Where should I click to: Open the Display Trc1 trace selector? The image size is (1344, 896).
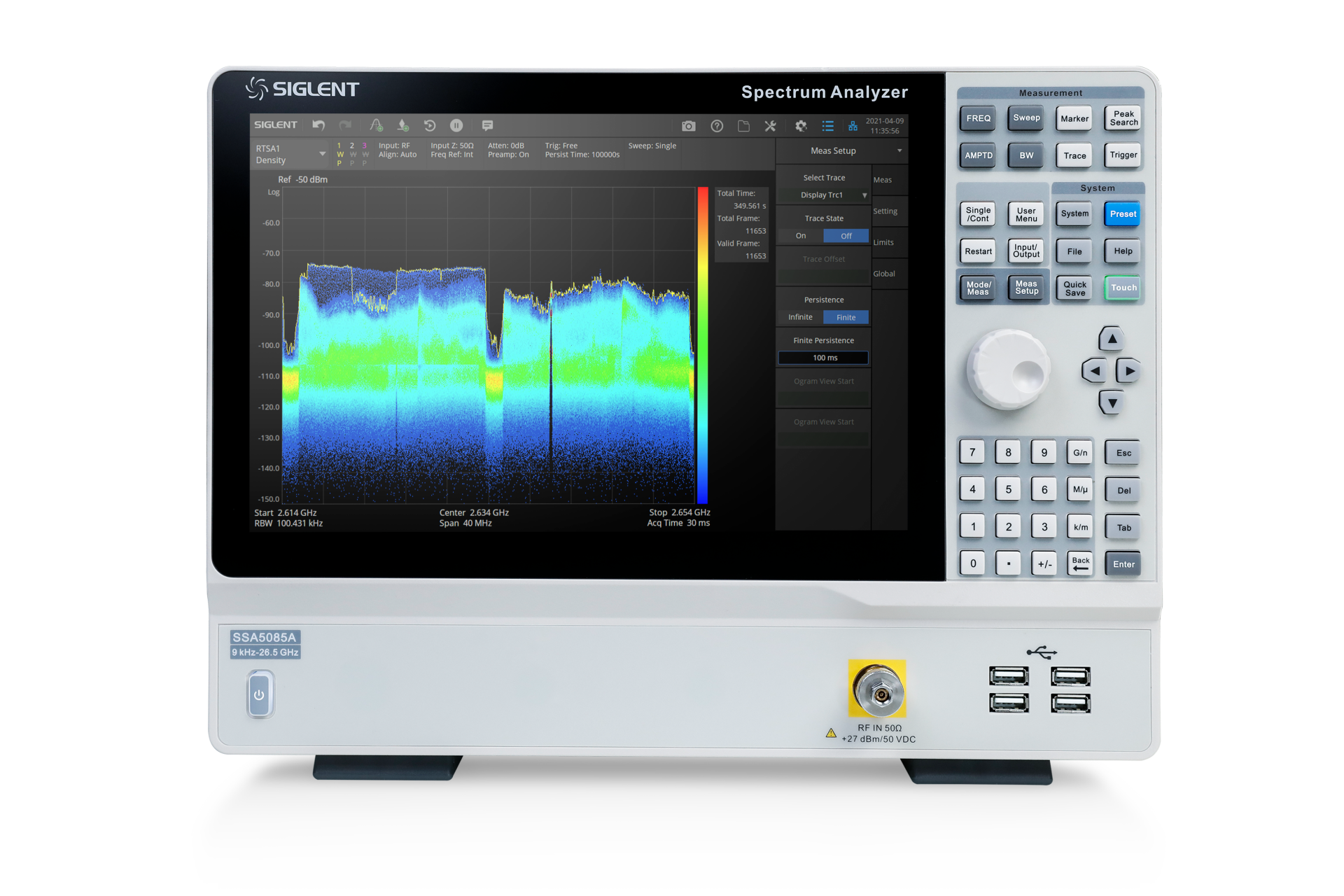click(x=824, y=195)
